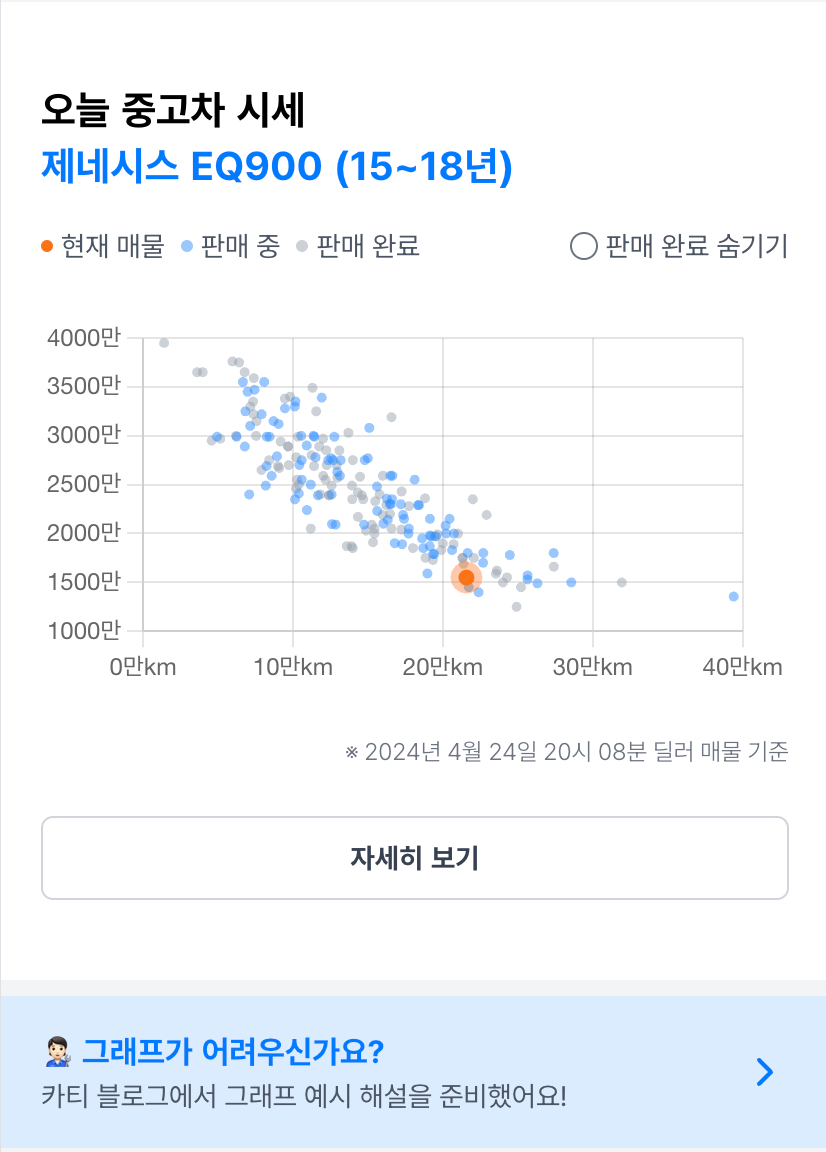Click the 제네시스 EQ900 (15~18년) title link
The width and height of the screenshot is (826, 1152).
tap(277, 166)
